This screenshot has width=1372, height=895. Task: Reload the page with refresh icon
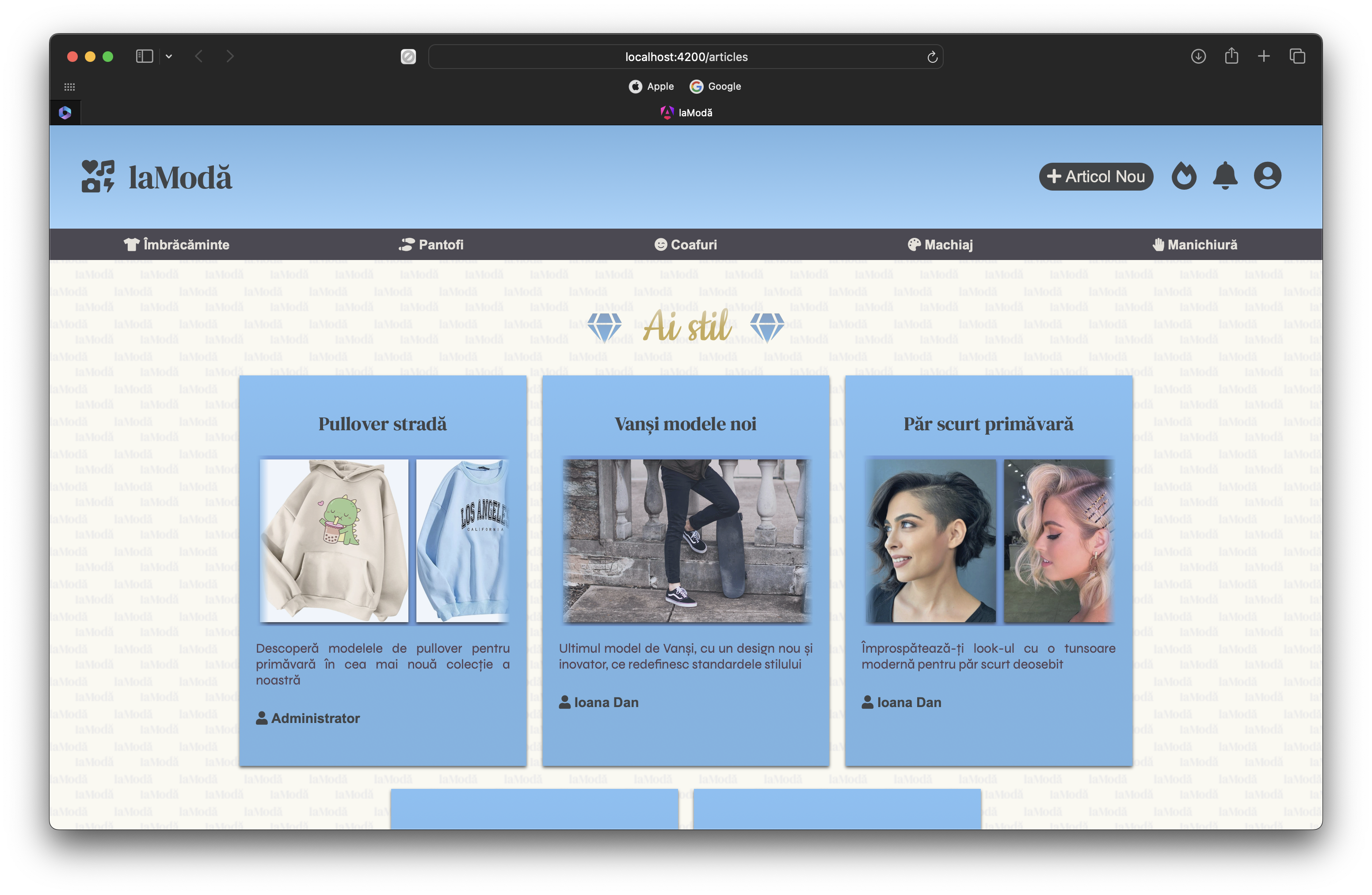(x=932, y=57)
